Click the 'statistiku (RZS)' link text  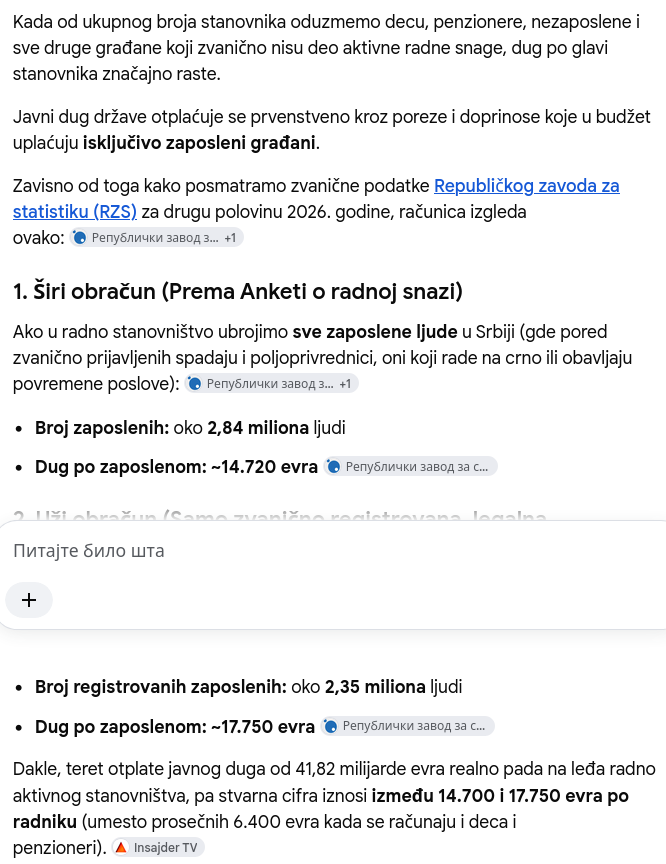[75, 212]
